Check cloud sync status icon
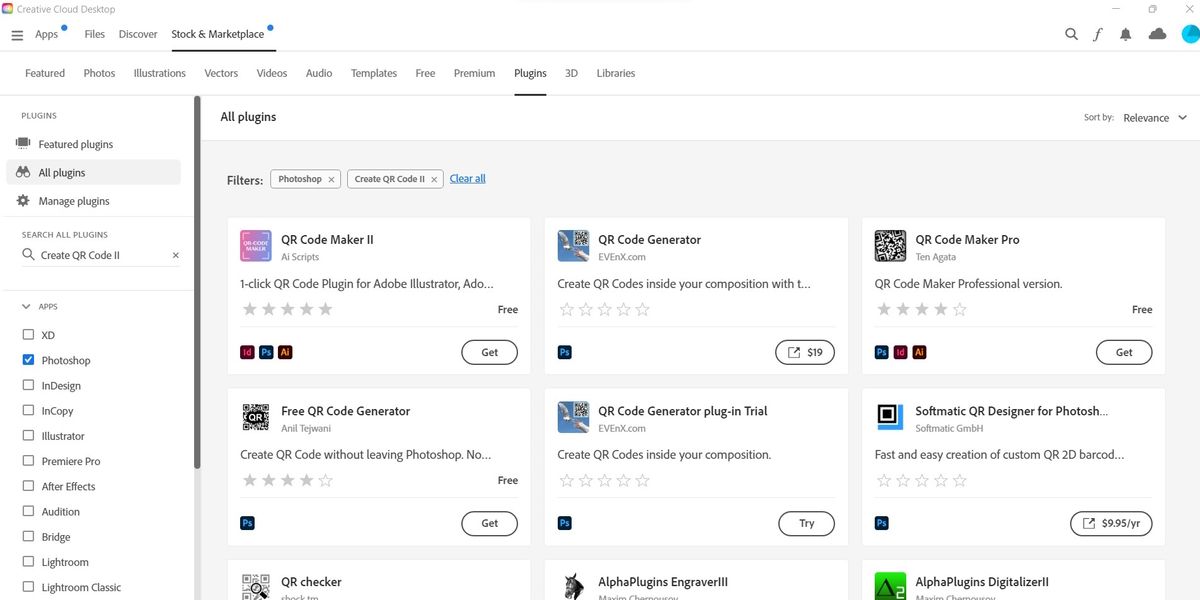The width and height of the screenshot is (1200, 600). [x=1158, y=34]
